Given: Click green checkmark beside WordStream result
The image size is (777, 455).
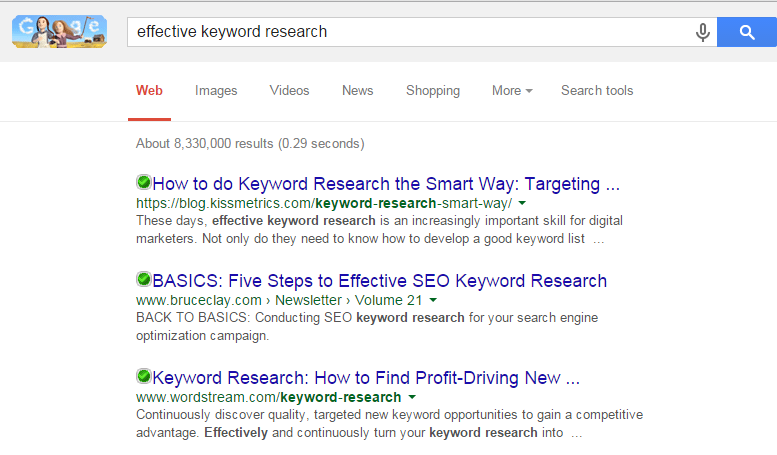Looking at the screenshot, I should click(143, 377).
